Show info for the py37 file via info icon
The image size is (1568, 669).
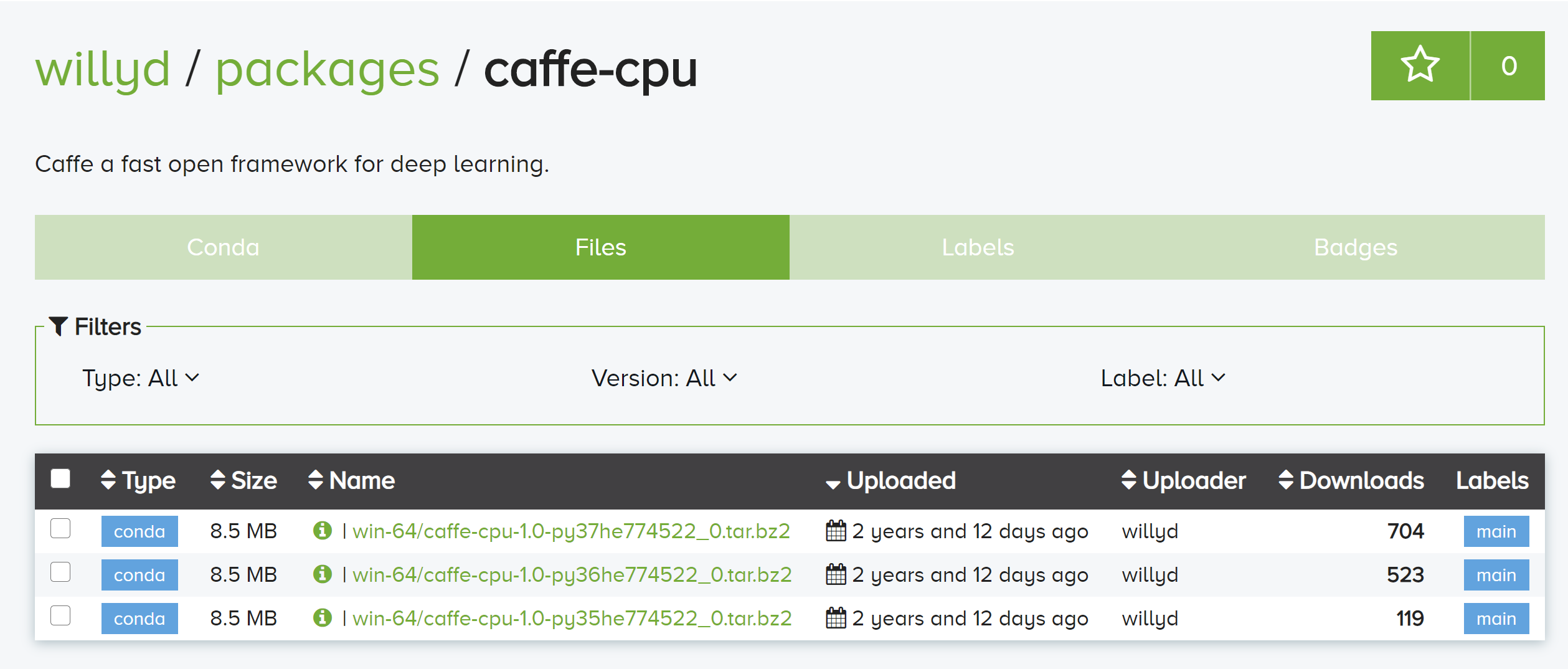tap(322, 530)
